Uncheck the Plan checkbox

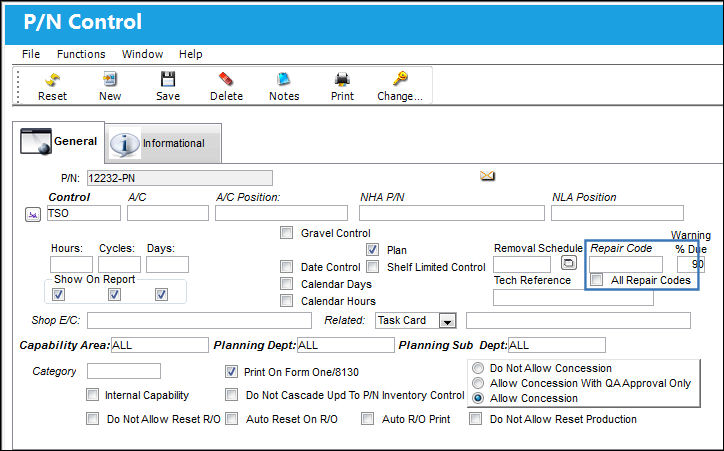[372, 250]
